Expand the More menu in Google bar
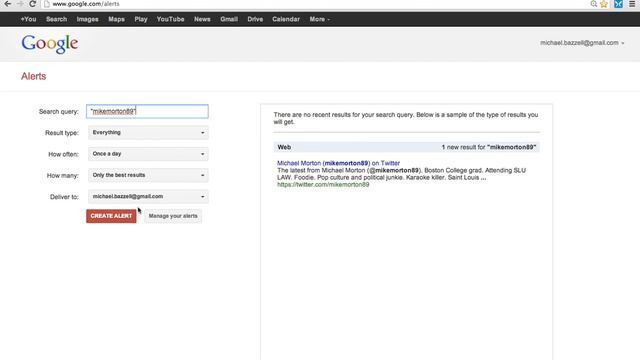The height and width of the screenshot is (360, 640). click(x=320, y=19)
